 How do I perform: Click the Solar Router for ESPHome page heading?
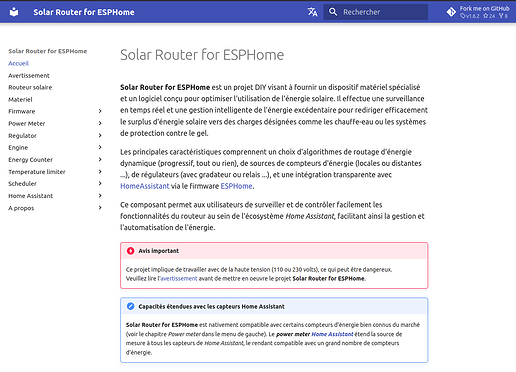202,55
